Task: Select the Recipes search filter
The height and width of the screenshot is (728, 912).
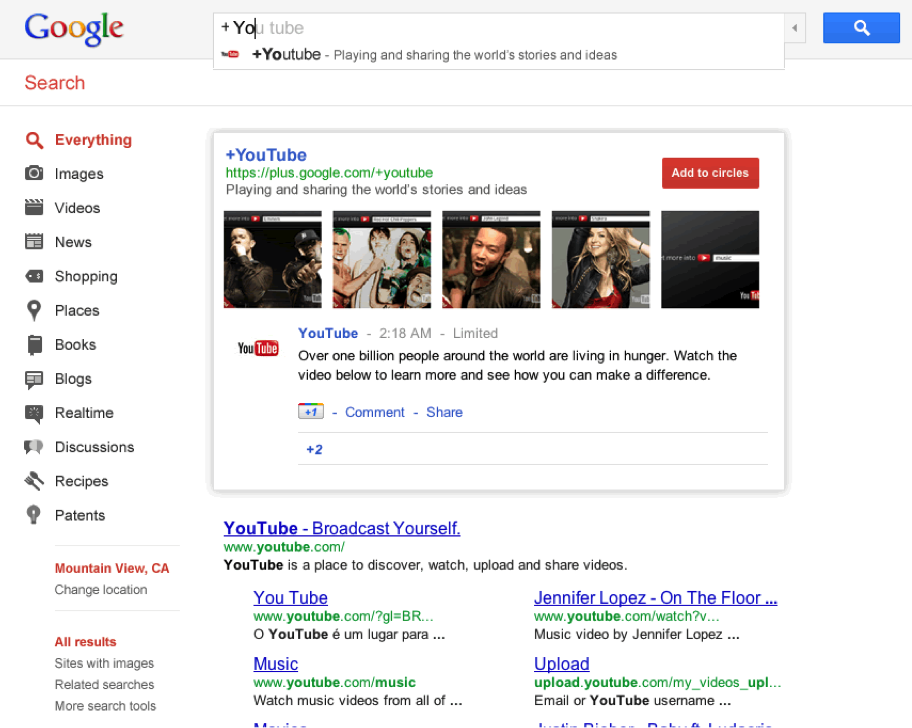Action: [81, 481]
